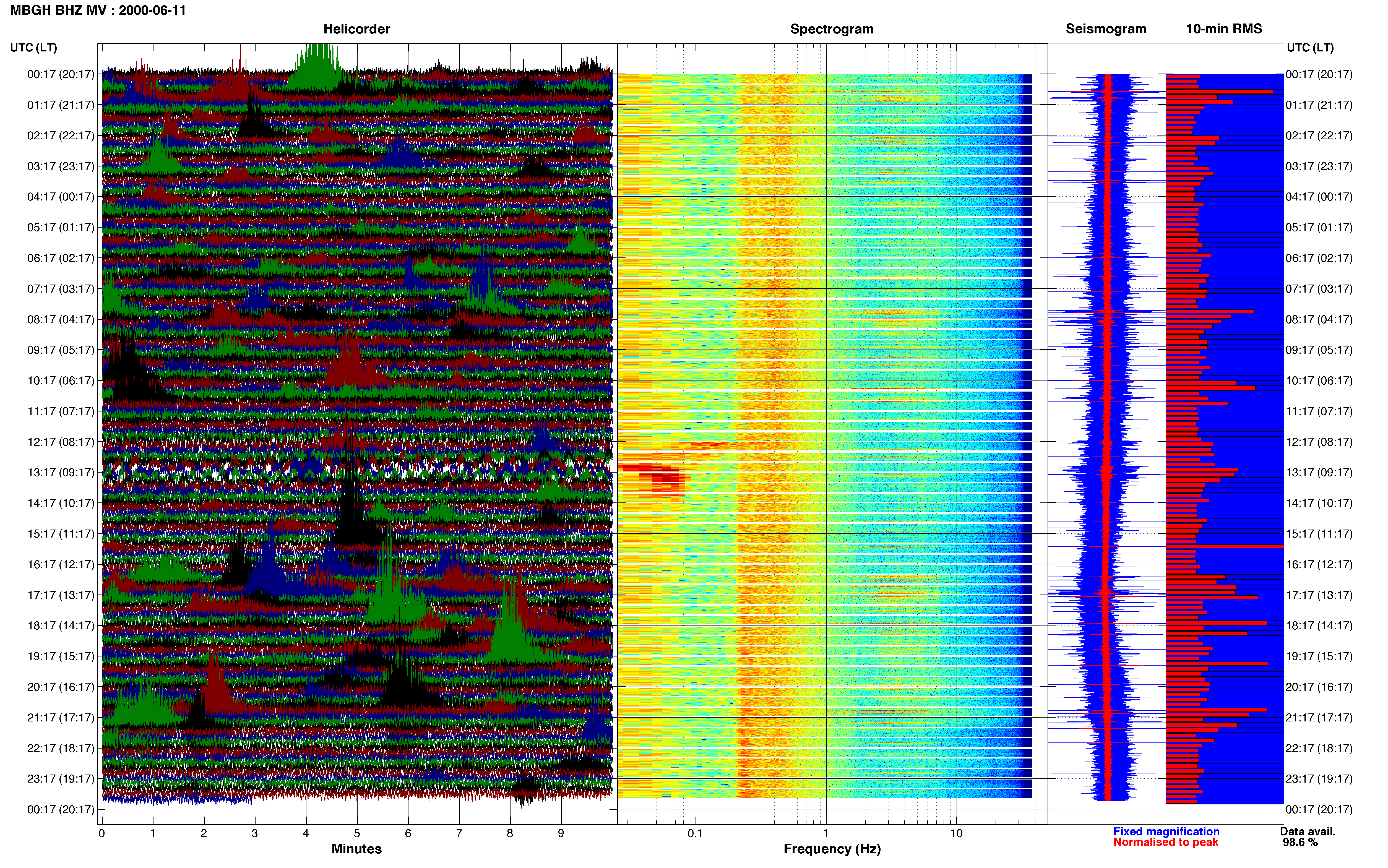Viewport: 1388px width, 868px height.
Task: Select the "Spectrogram" panel heading
Action: point(832,29)
